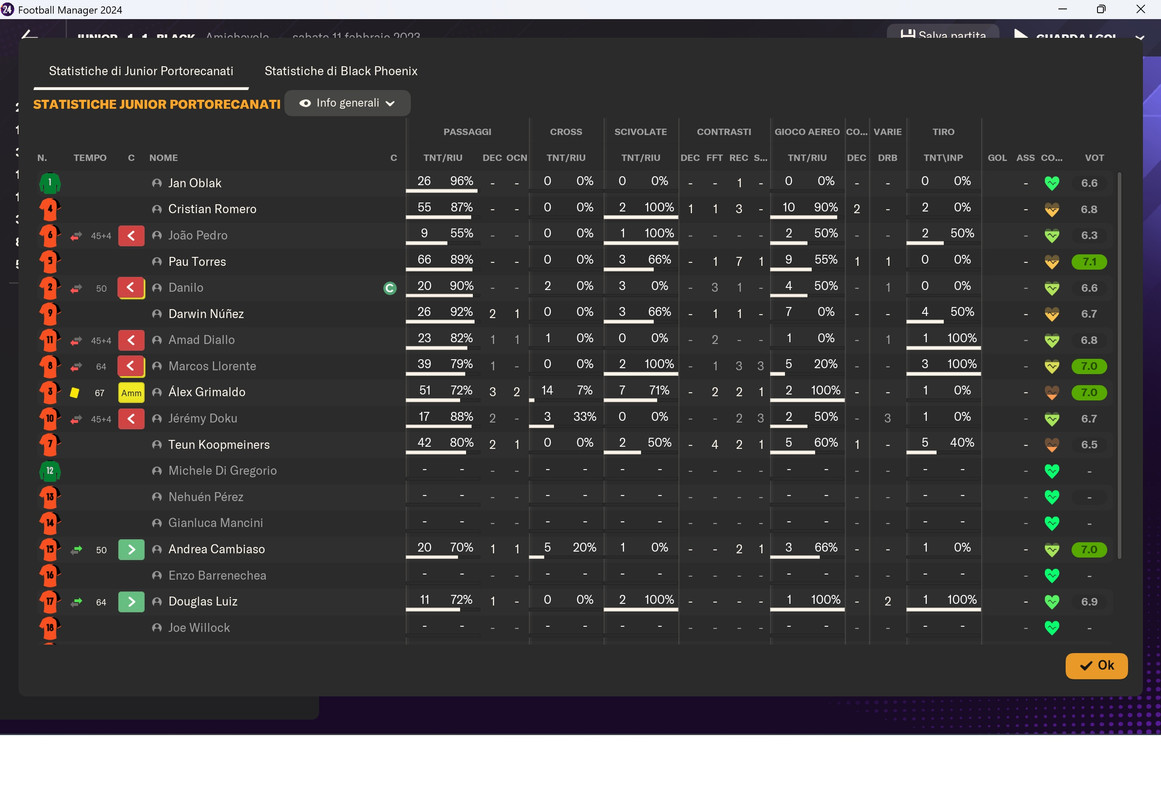This screenshot has width=1161, height=800.
Task: Click the green captain badge on Danilo's row
Action: tap(390, 288)
